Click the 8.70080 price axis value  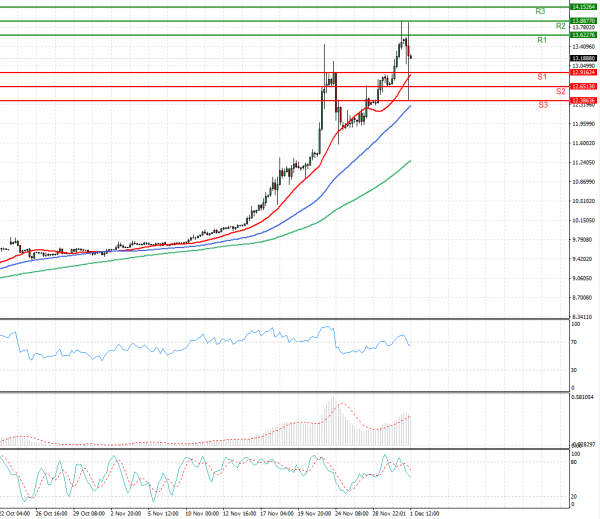[x=582, y=297]
